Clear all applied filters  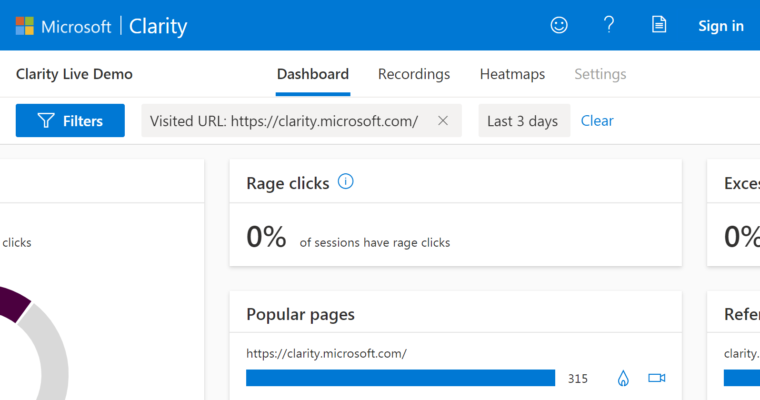(x=597, y=121)
